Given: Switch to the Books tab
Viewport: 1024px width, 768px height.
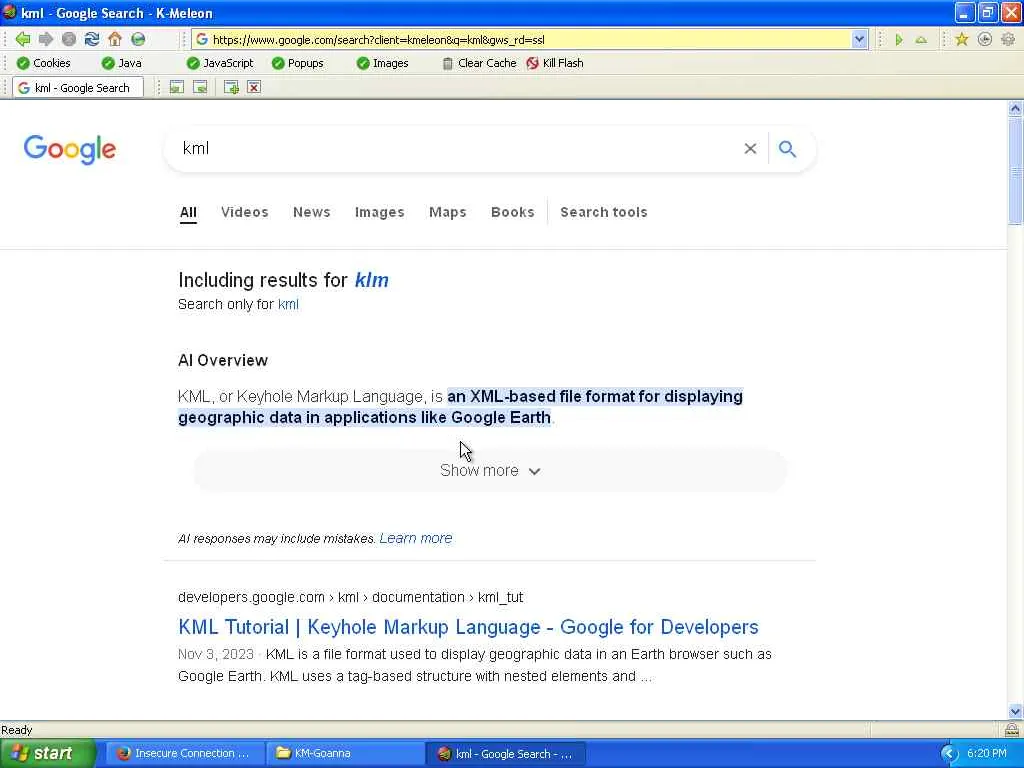Looking at the screenshot, I should (x=513, y=212).
